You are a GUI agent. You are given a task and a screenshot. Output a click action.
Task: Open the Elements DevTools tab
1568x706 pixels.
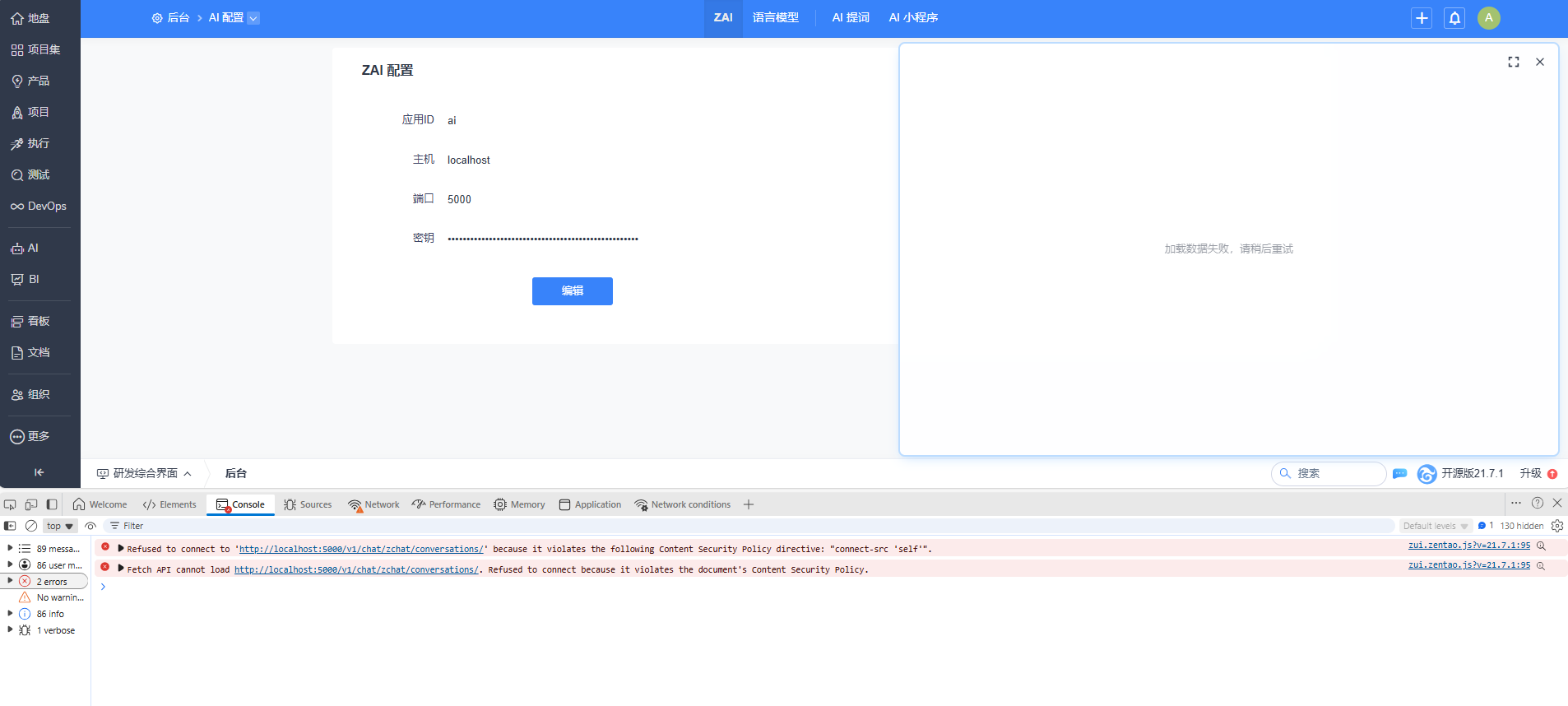coord(169,504)
